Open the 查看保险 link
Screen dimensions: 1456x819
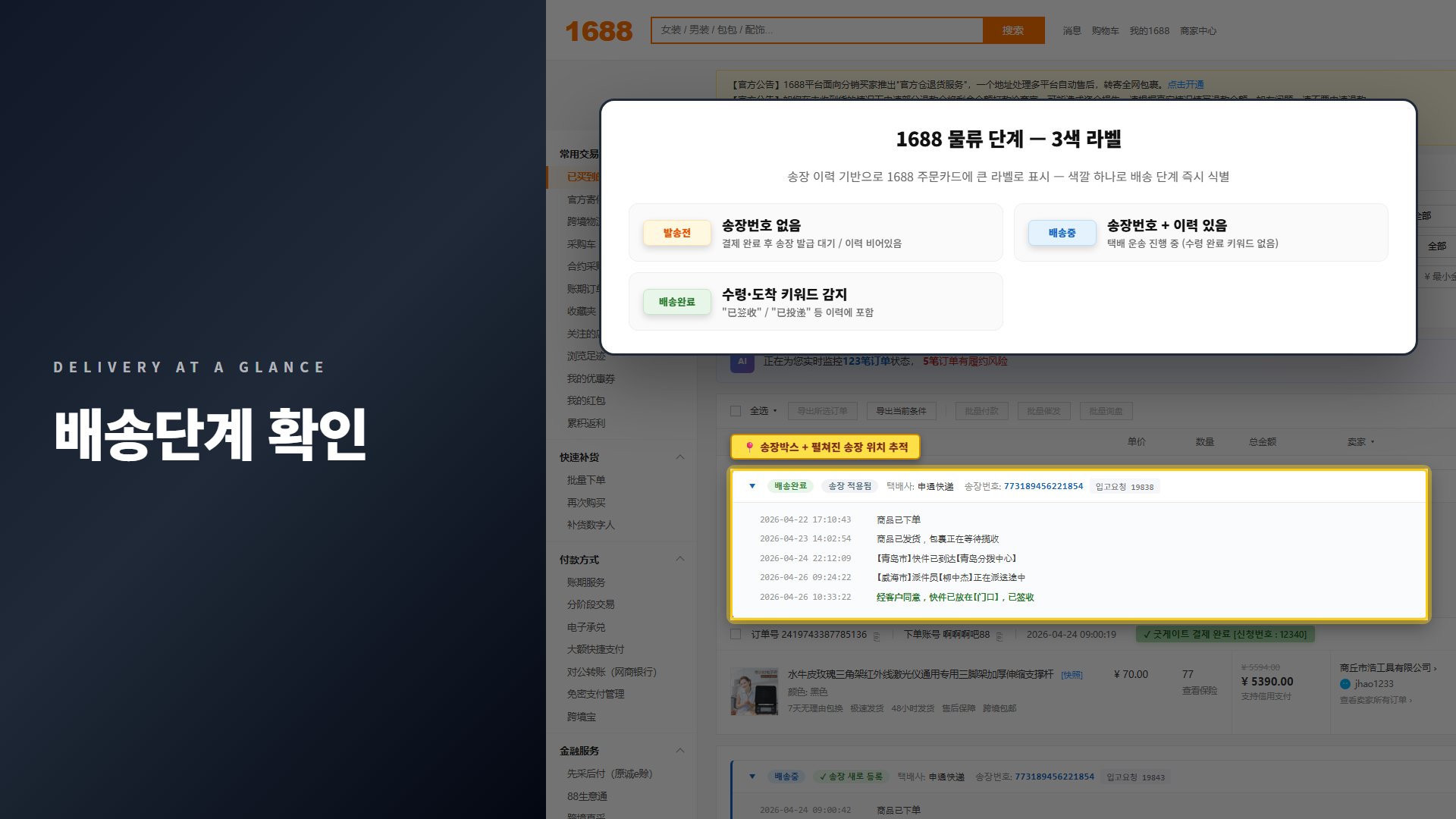[x=1199, y=691]
